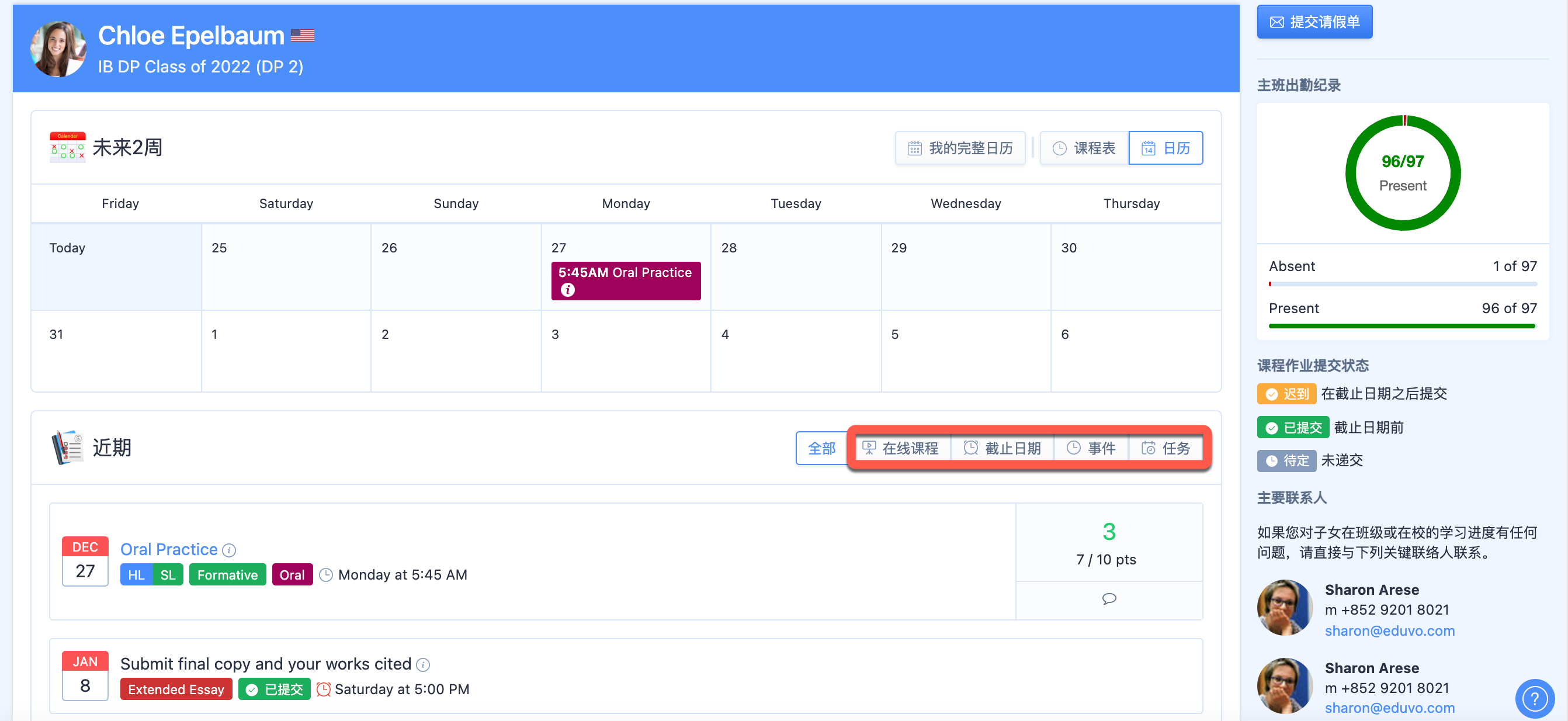
Task: Click the green 已提交 badge on Extended Essay task
Action: tap(275, 689)
